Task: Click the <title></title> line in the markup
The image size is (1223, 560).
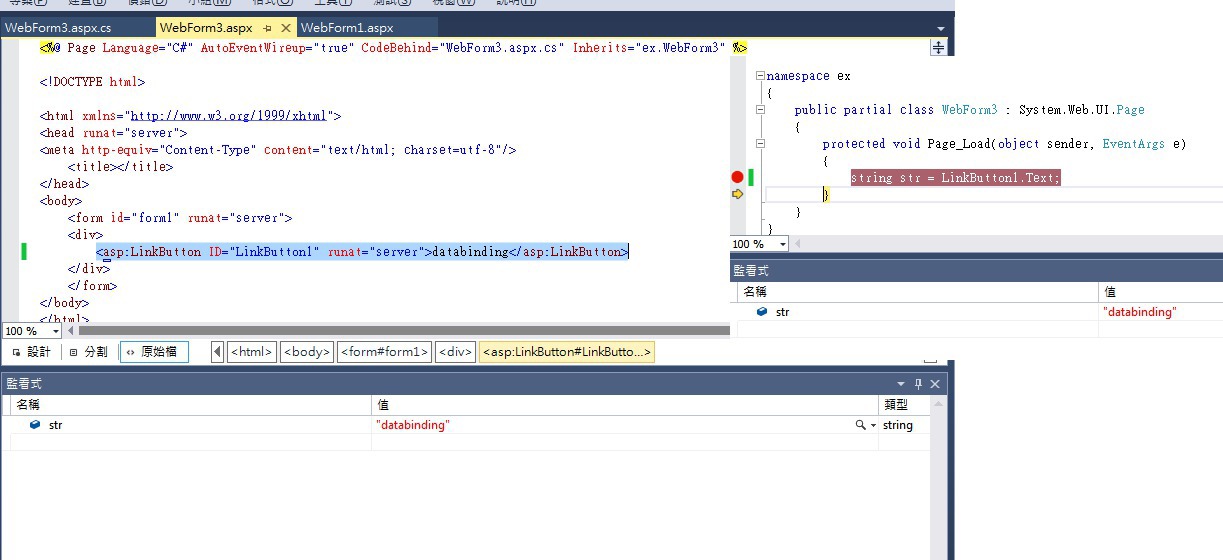Action: (x=120, y=167)
